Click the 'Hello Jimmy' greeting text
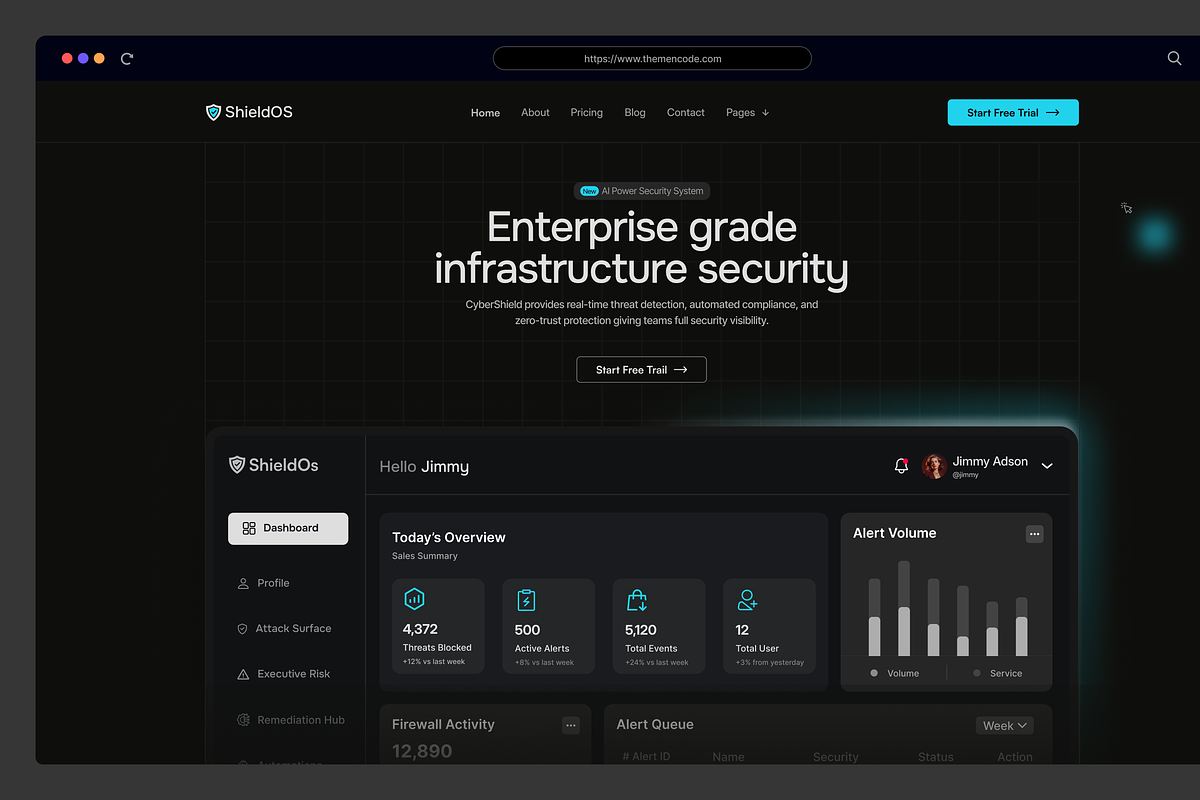The width and height of the screenshot is (1200, 800). click(x=424, y=467)
